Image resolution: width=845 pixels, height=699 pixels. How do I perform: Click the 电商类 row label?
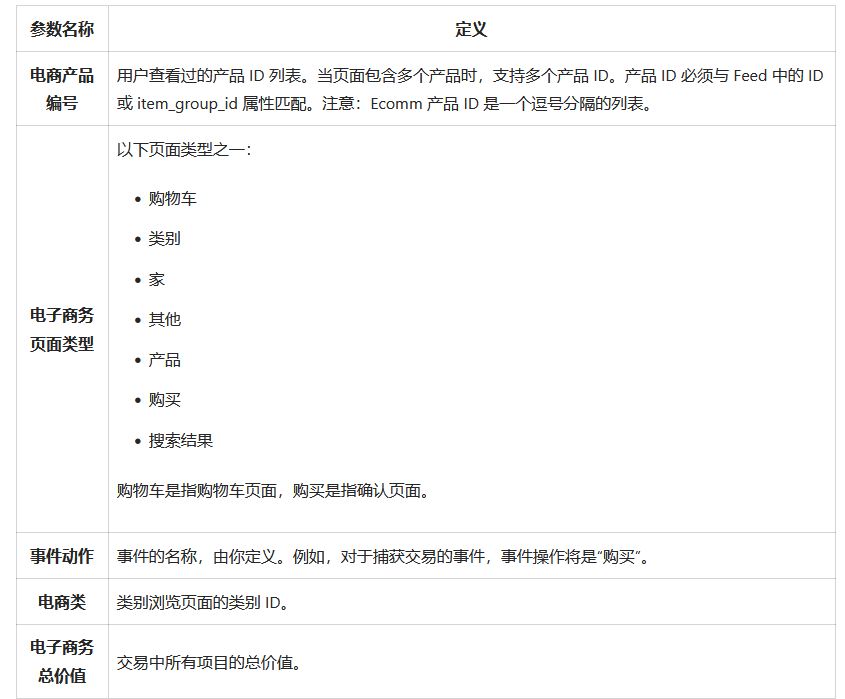click(62, 603)
